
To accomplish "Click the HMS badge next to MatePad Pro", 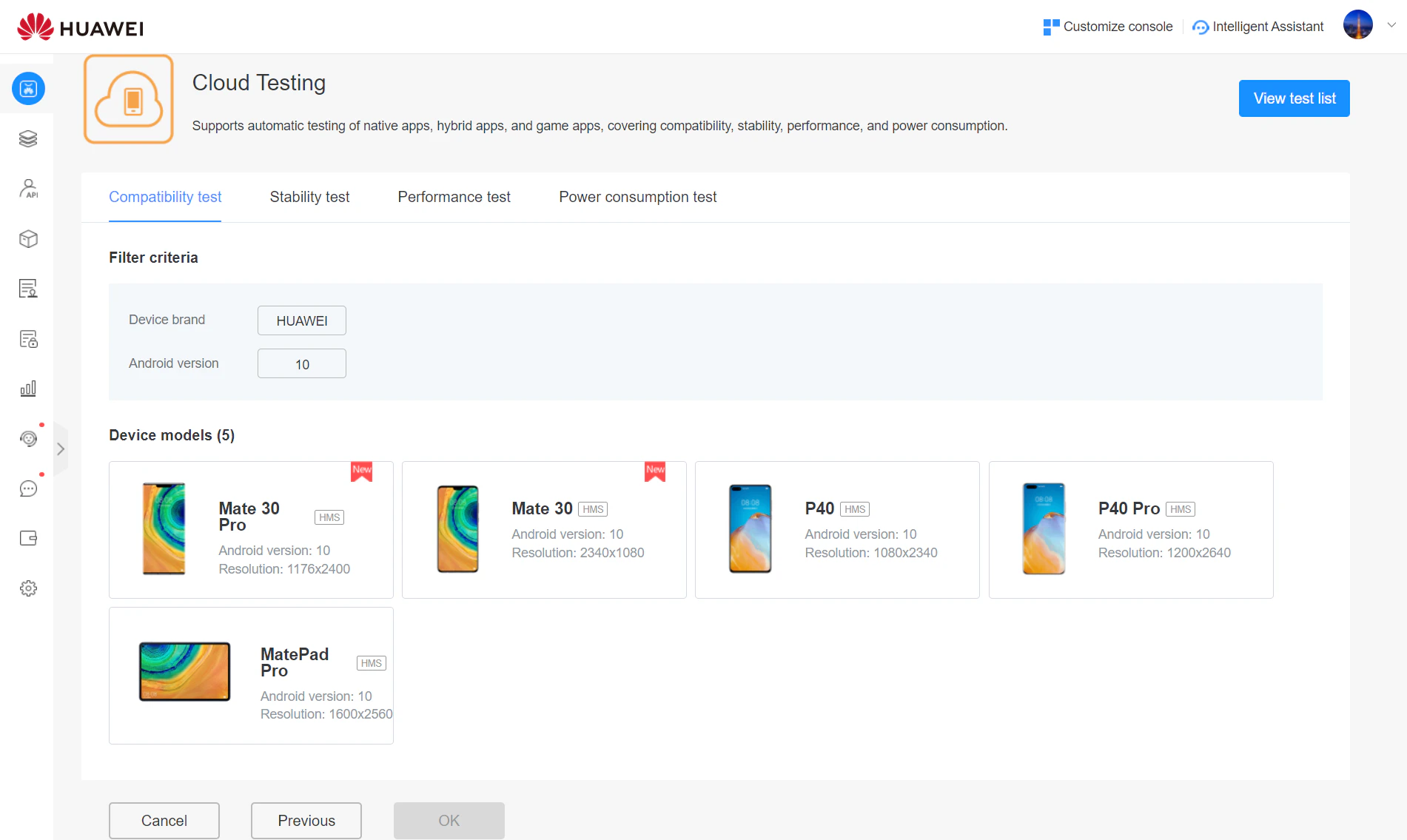I will (372, 663).
